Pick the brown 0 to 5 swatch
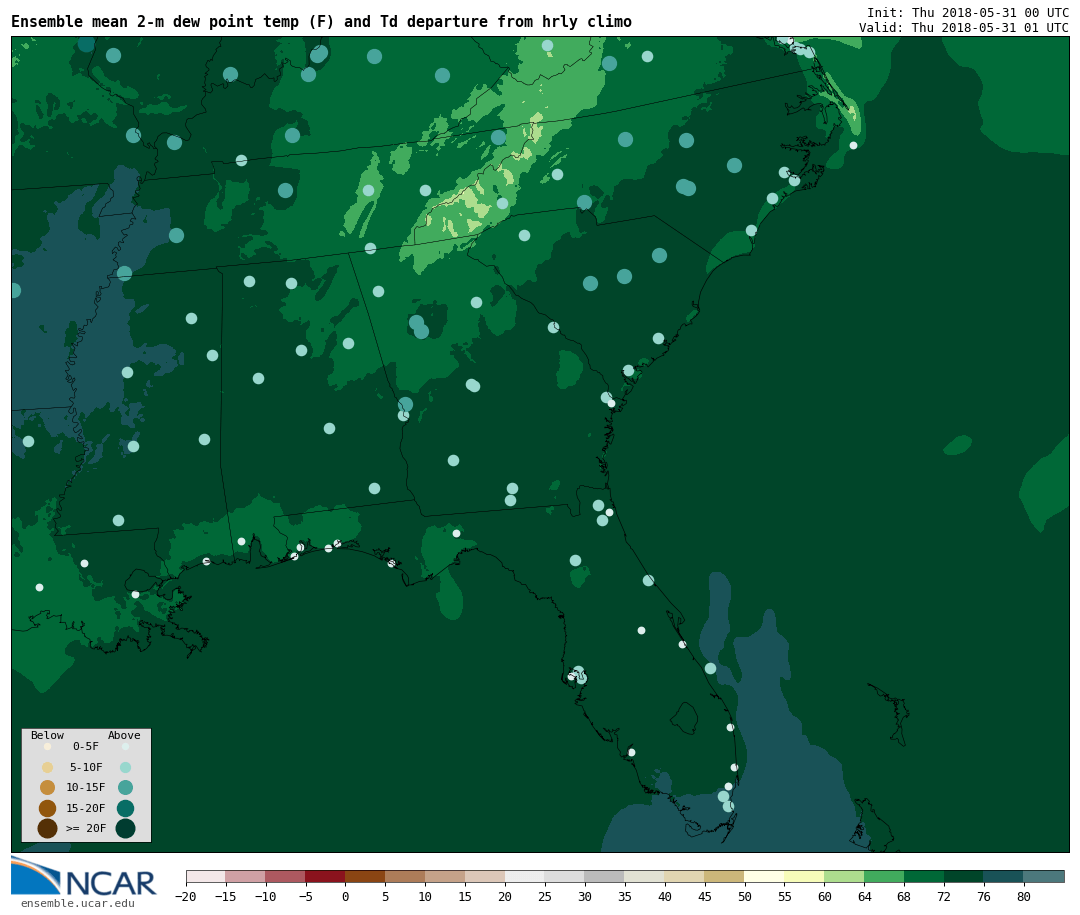 [x=366, y=876]
